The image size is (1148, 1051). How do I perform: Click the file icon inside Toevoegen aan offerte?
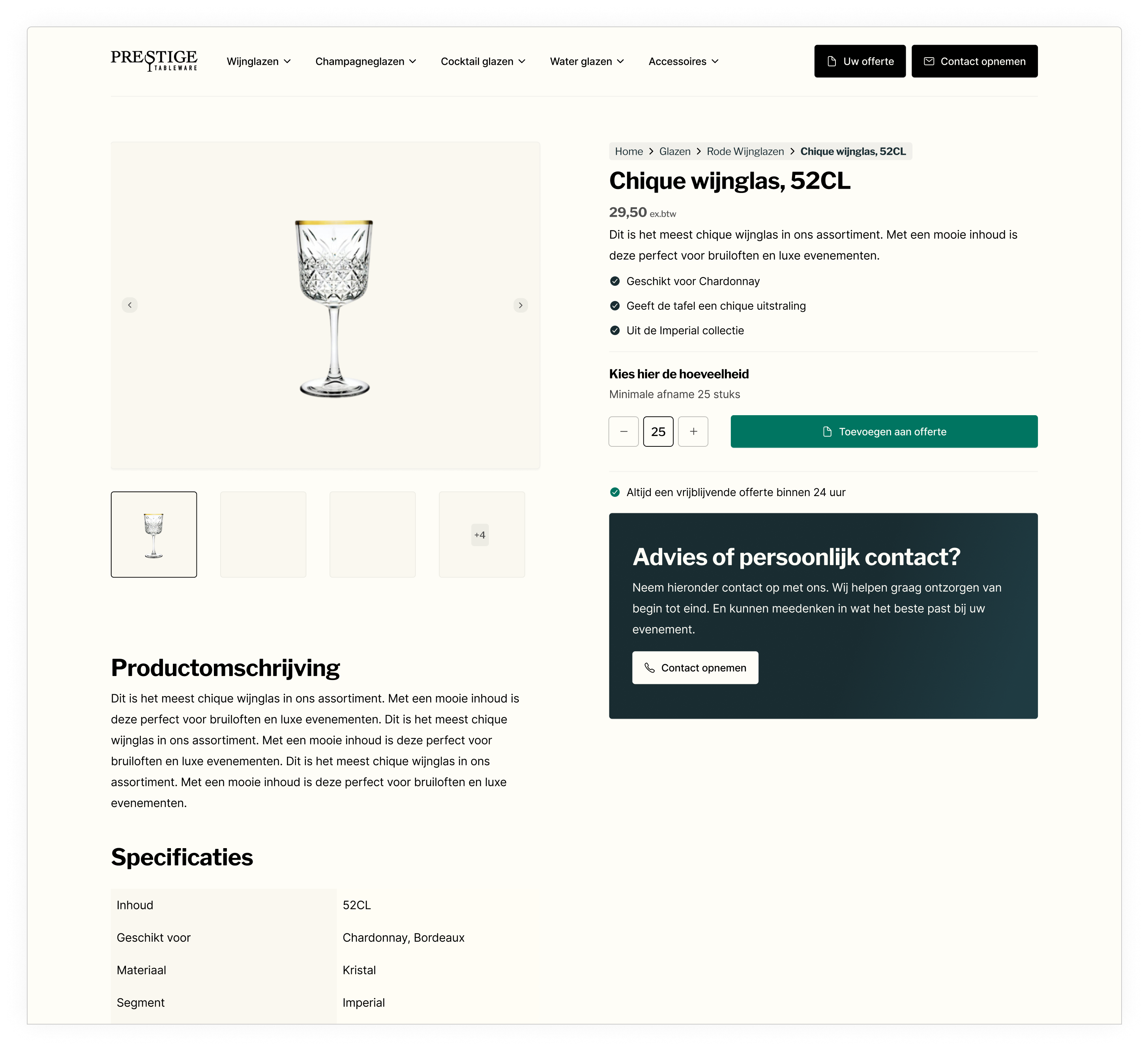point(828,431)
